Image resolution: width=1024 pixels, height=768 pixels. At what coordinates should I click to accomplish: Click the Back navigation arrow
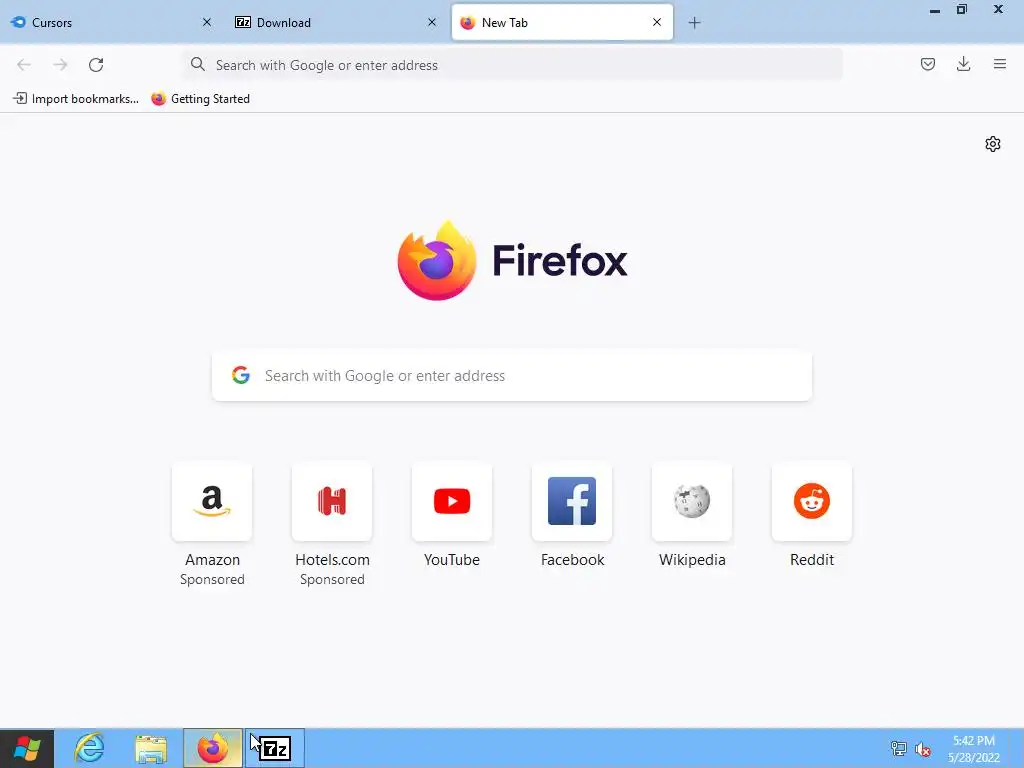pyautogui.click(x=24, y=65)
